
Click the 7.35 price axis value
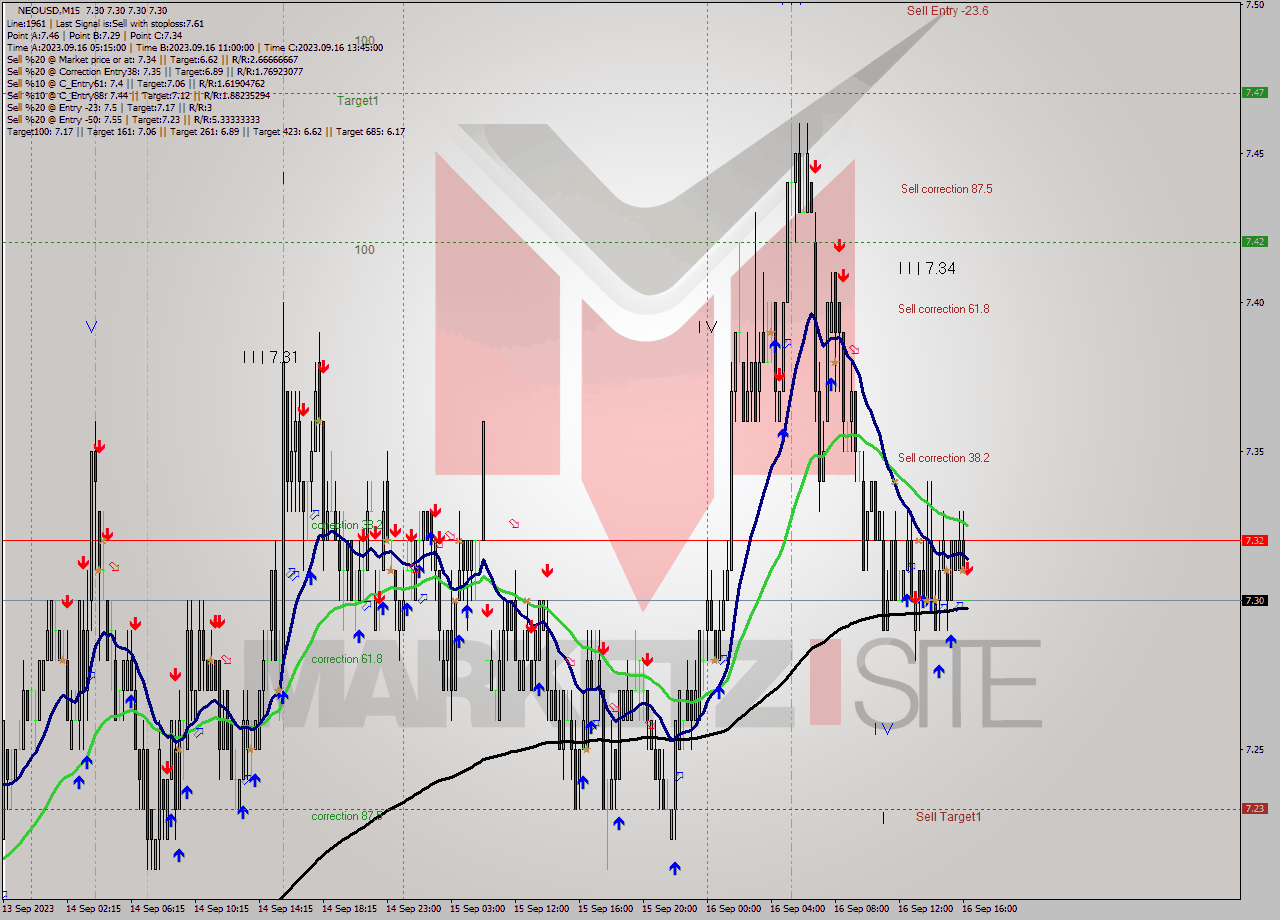(x=1255, y=451)
